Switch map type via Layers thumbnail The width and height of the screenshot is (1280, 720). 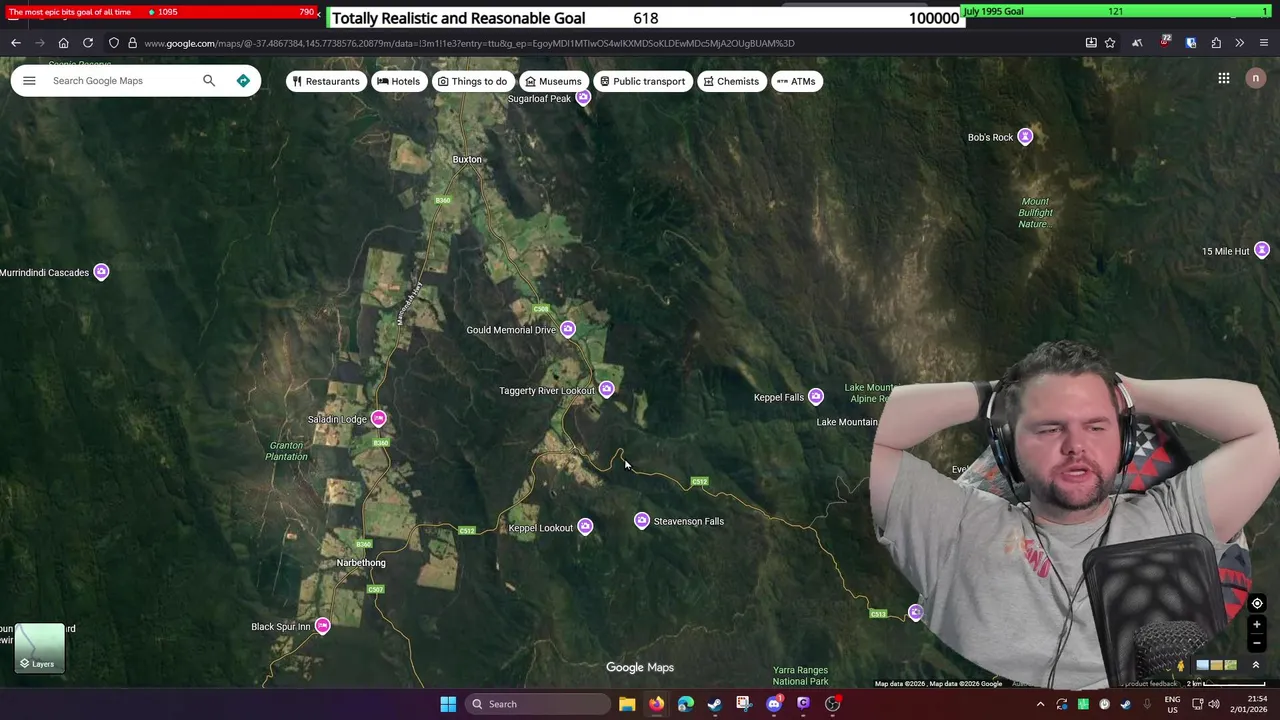[x=41, y=648]
